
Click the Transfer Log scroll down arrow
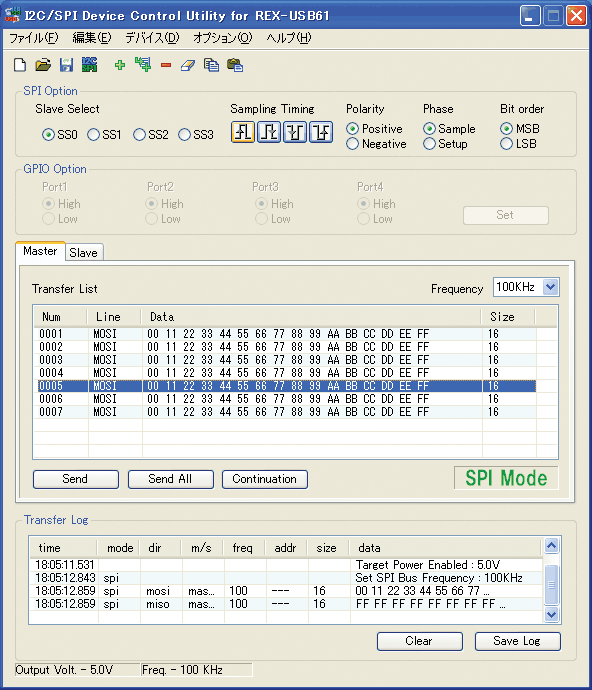[552, 614]
